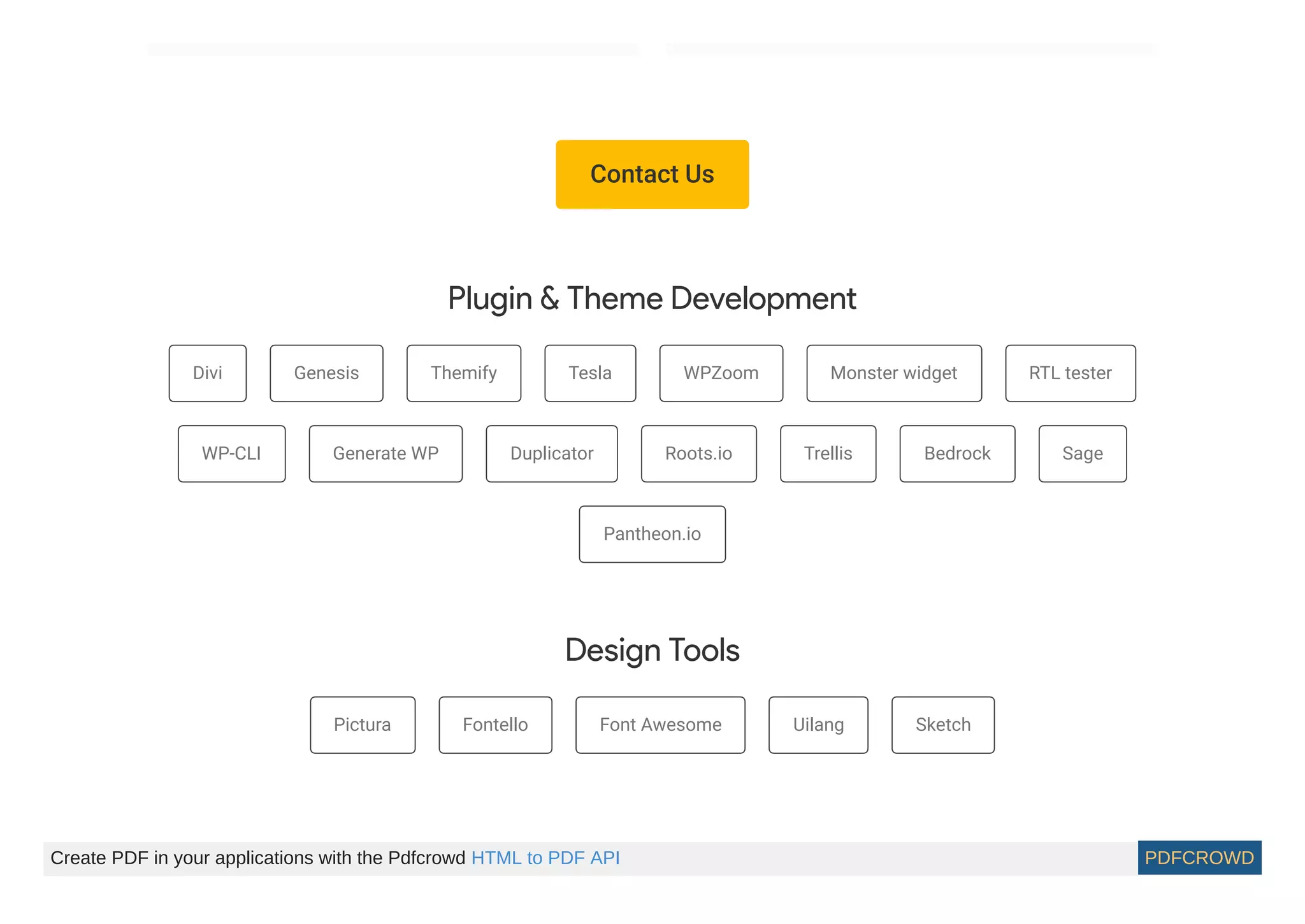Click the Plugin & Theme Development heading
Image resolution: width=1305 pixels, height=924 pixels.
(x=652, y=298)
